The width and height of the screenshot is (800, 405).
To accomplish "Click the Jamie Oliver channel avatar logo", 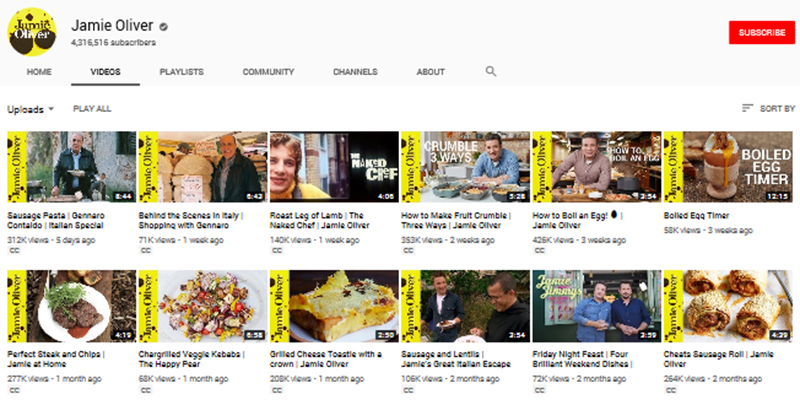I will click(32, 32).
